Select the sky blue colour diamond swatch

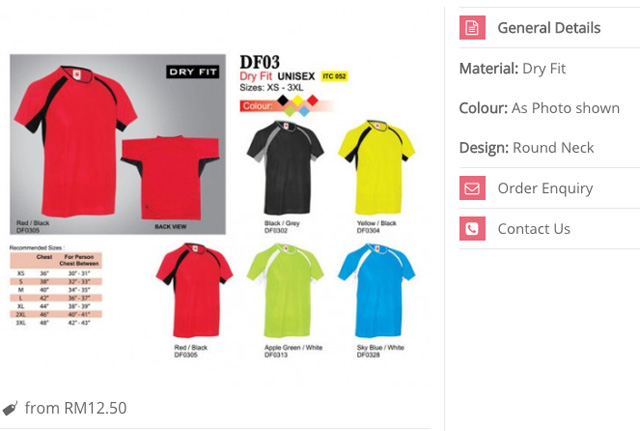click(304, 111)
